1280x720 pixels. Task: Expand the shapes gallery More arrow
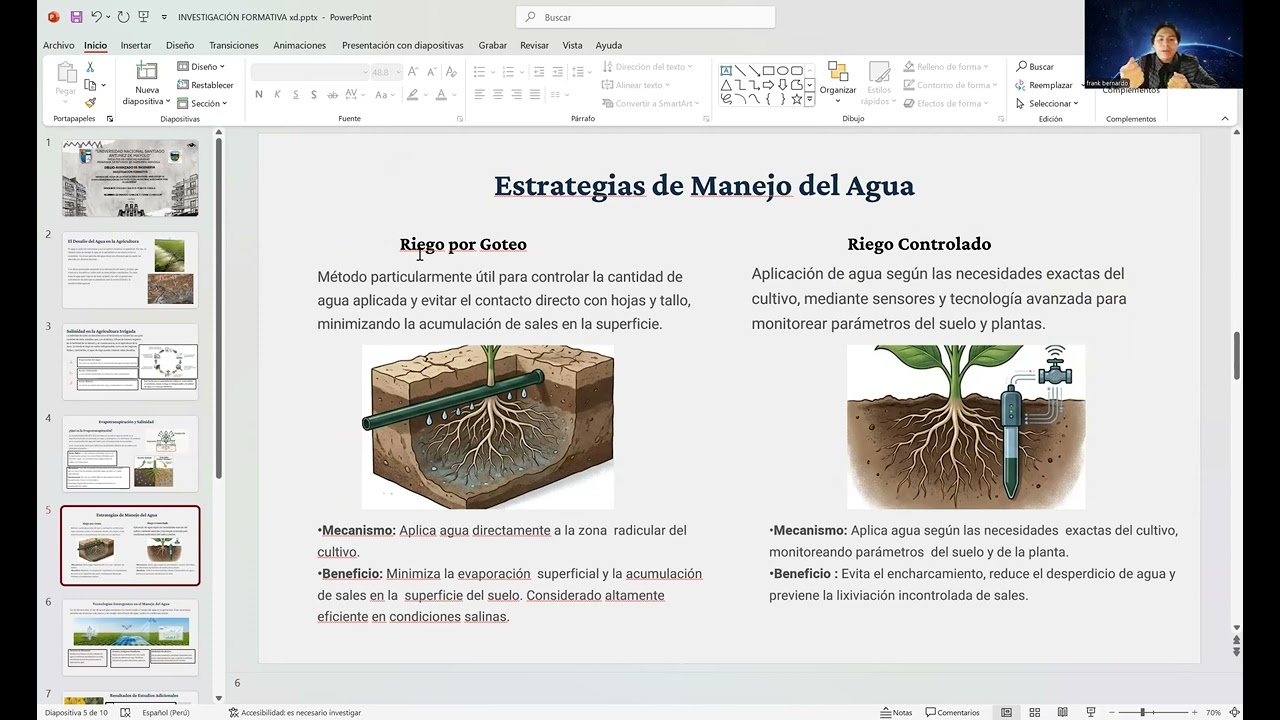pyautogui.click(x=809, y=100)
